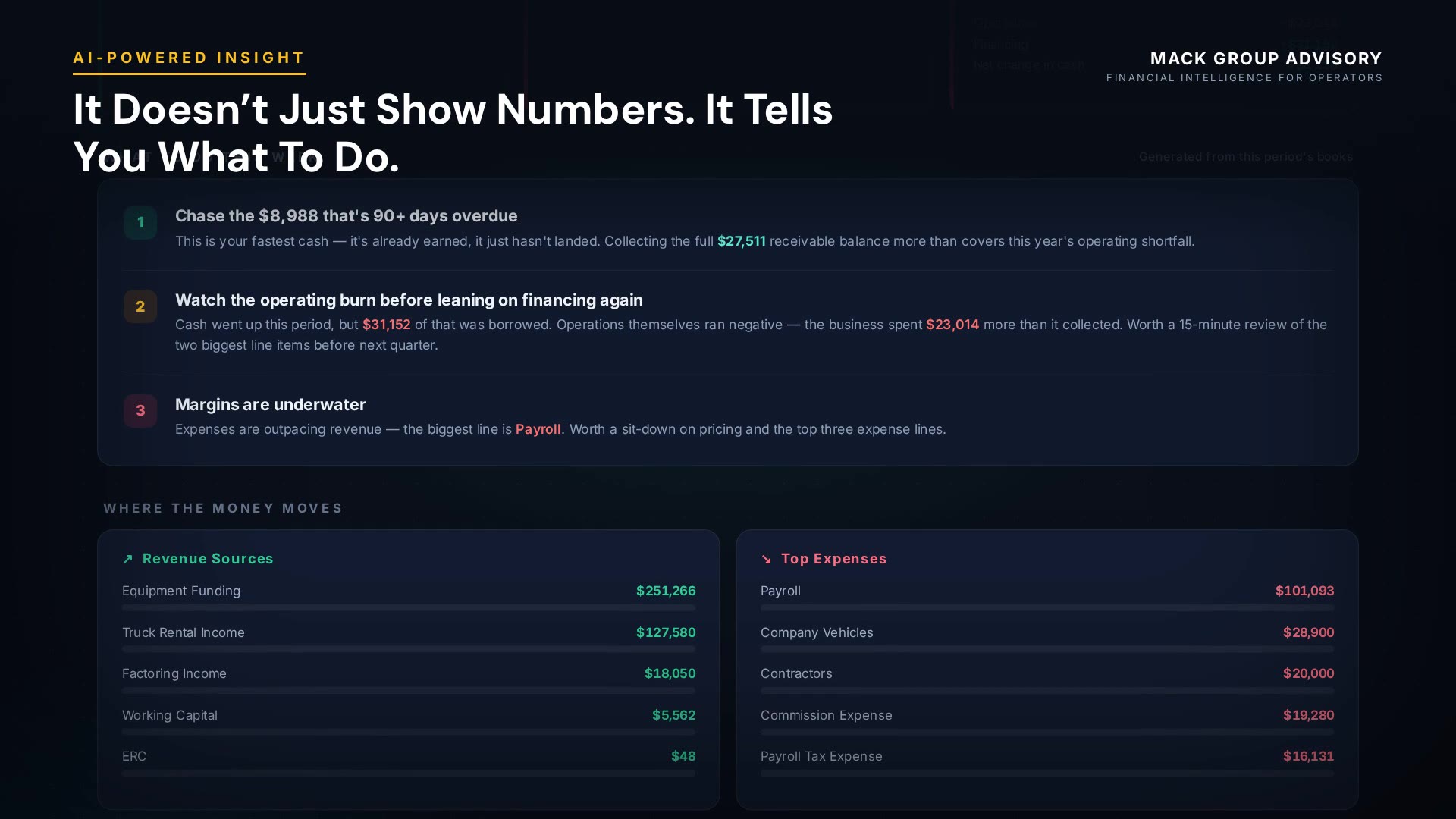Open the Chase $8,988 overdue insight

(x=728, y=228)
